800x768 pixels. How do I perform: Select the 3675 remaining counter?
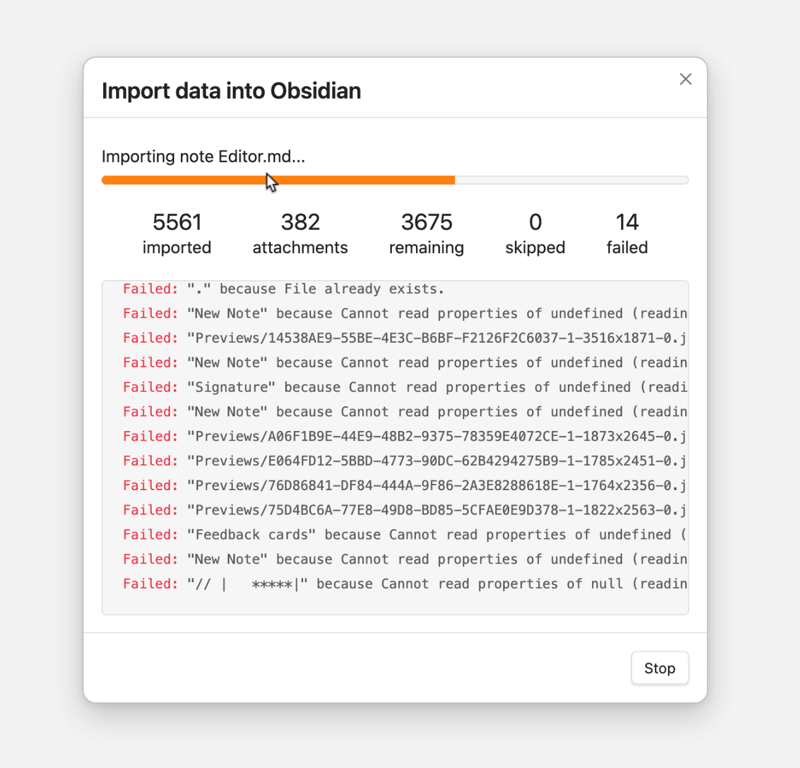click(426, 234)
